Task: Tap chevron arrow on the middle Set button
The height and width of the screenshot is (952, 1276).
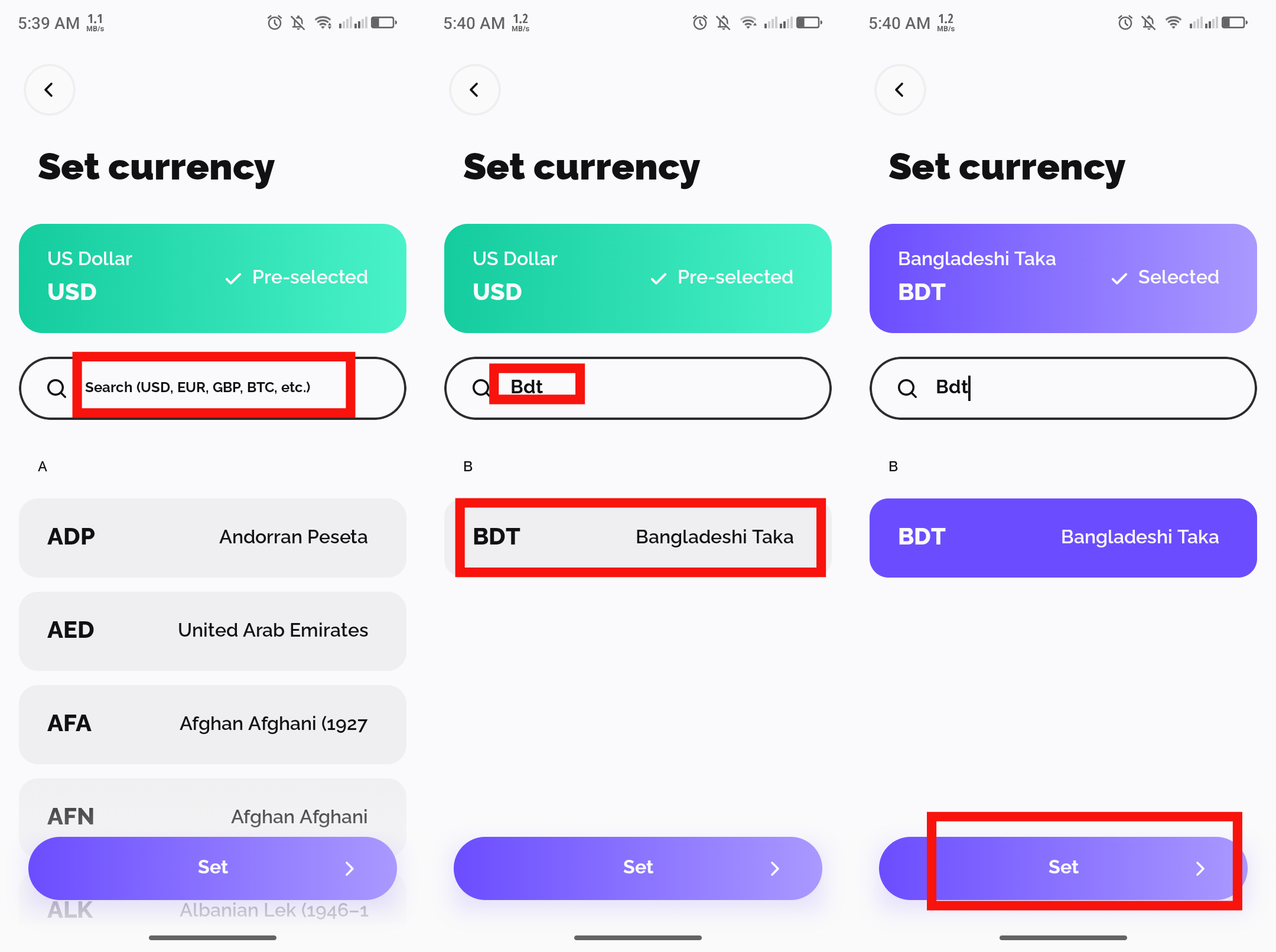Action: click(775, 868)
